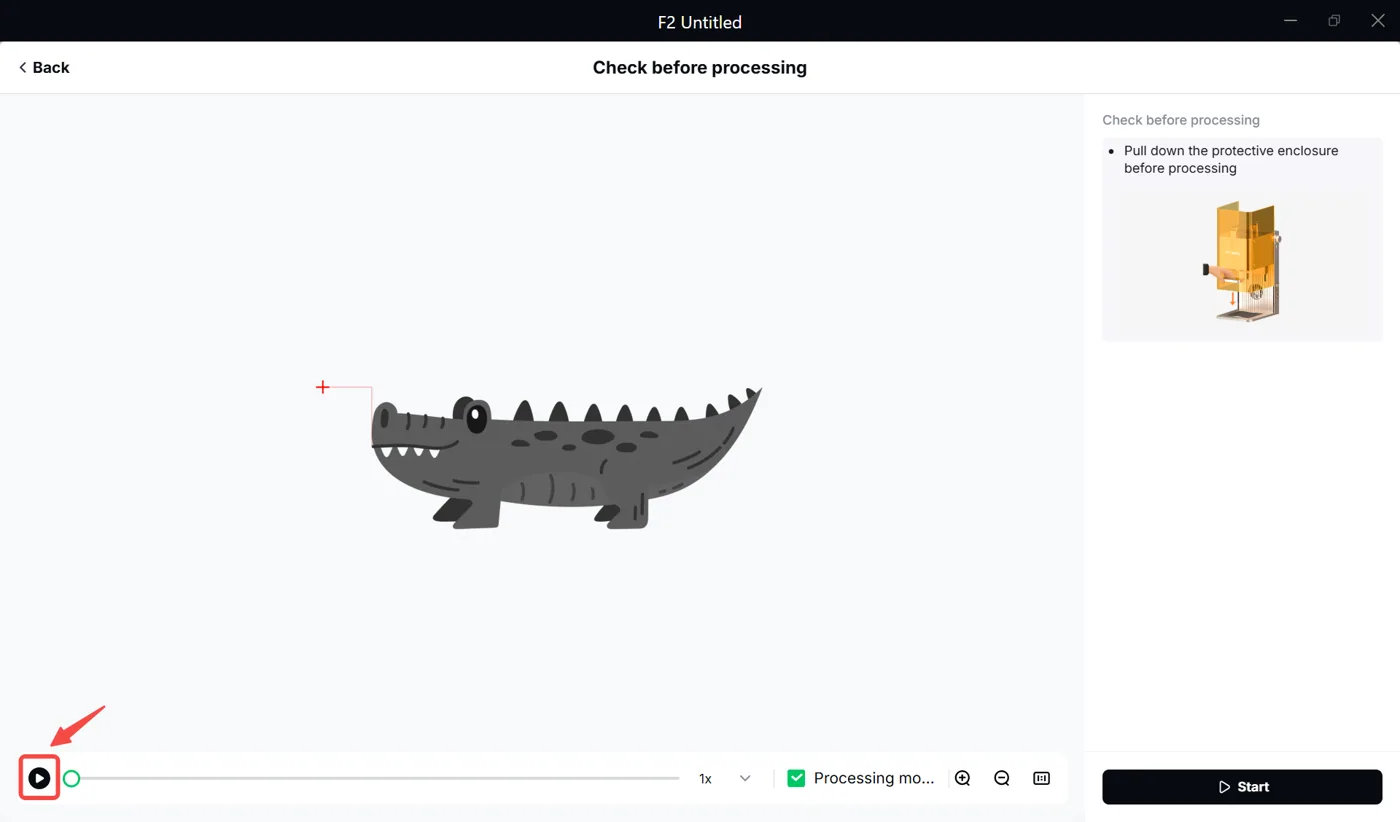Viewport: 1400px width, 822px height.
Task: Zoom out of the preview canvas
Action: tap(1002, 778)
